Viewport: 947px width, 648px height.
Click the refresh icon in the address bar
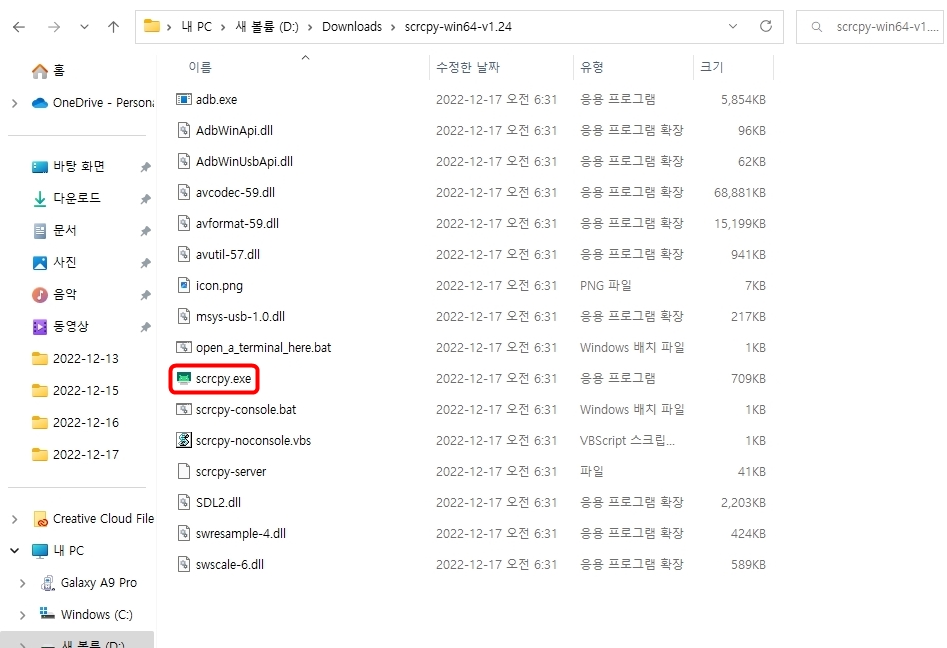767,26
